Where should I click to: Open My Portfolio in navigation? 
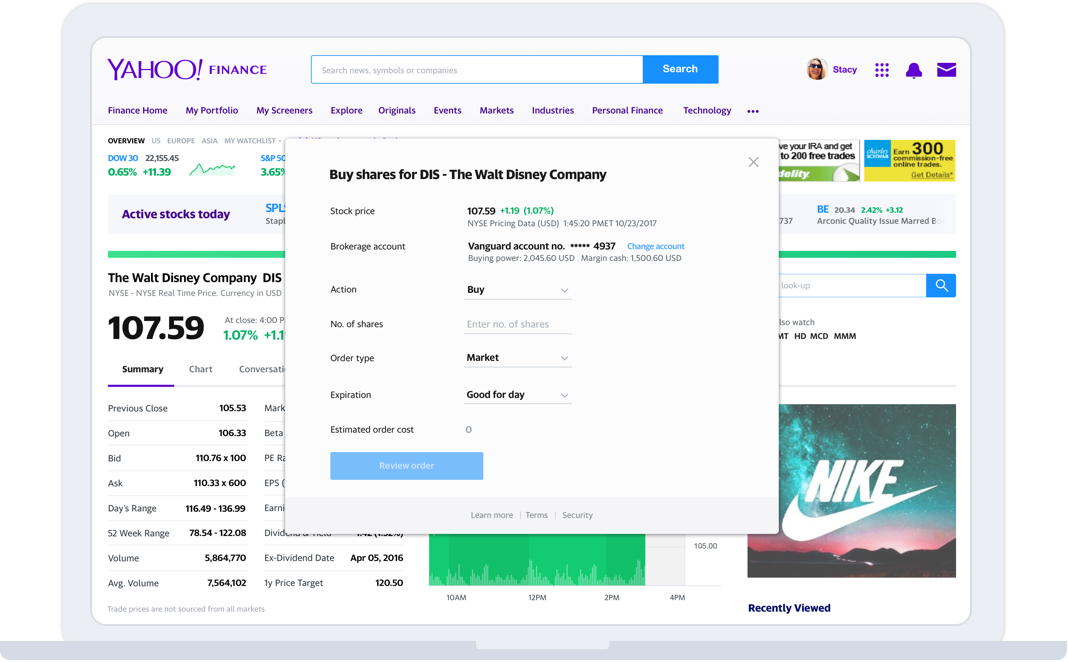(x=212, y=110)
